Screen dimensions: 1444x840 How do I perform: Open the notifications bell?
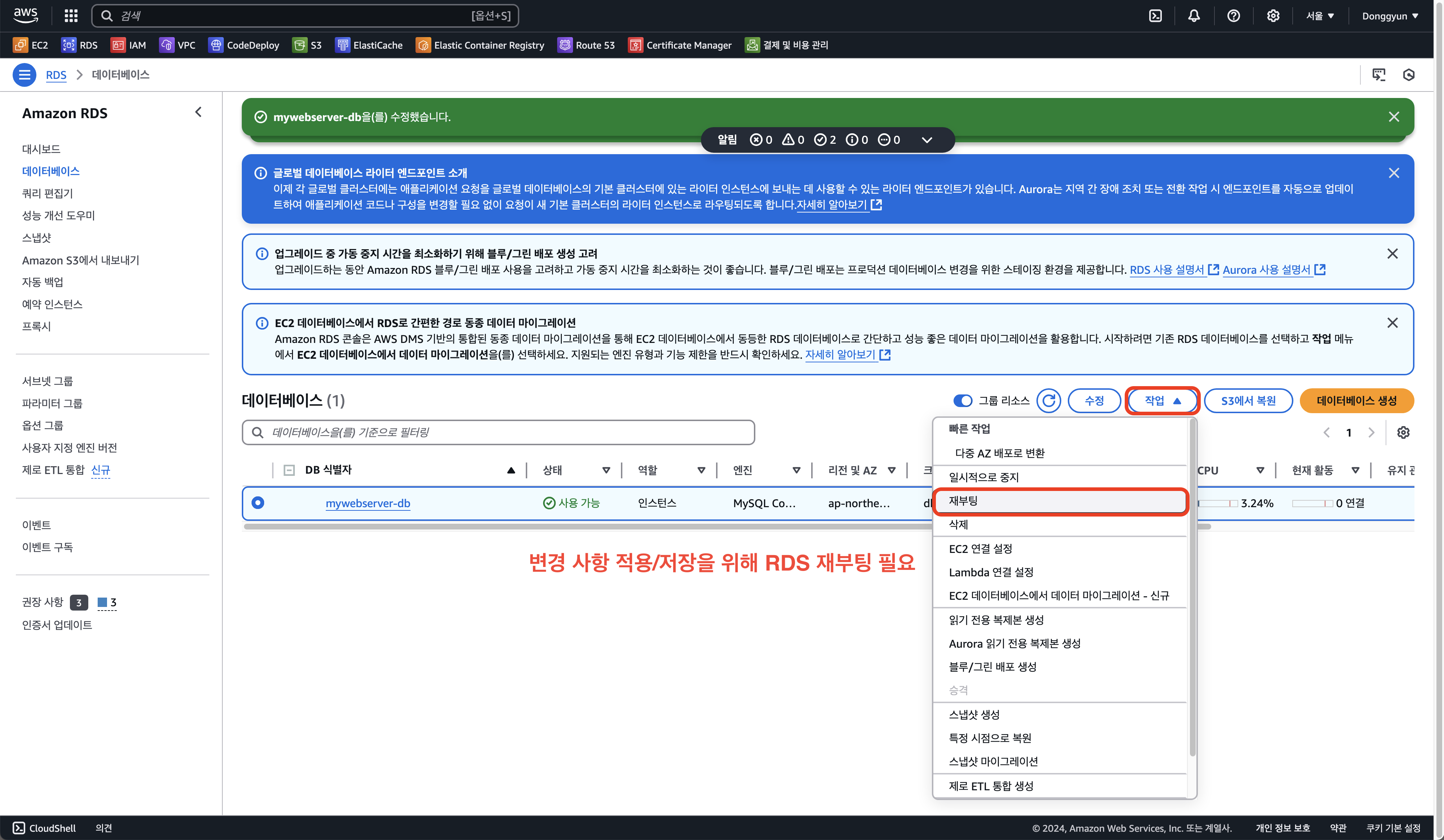[1194, 15]
